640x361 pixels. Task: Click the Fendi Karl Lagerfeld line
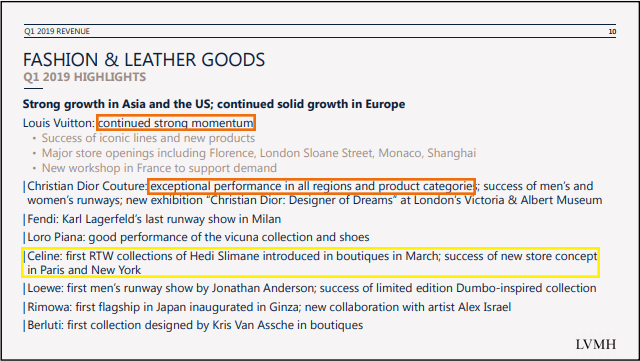(154, 219)
